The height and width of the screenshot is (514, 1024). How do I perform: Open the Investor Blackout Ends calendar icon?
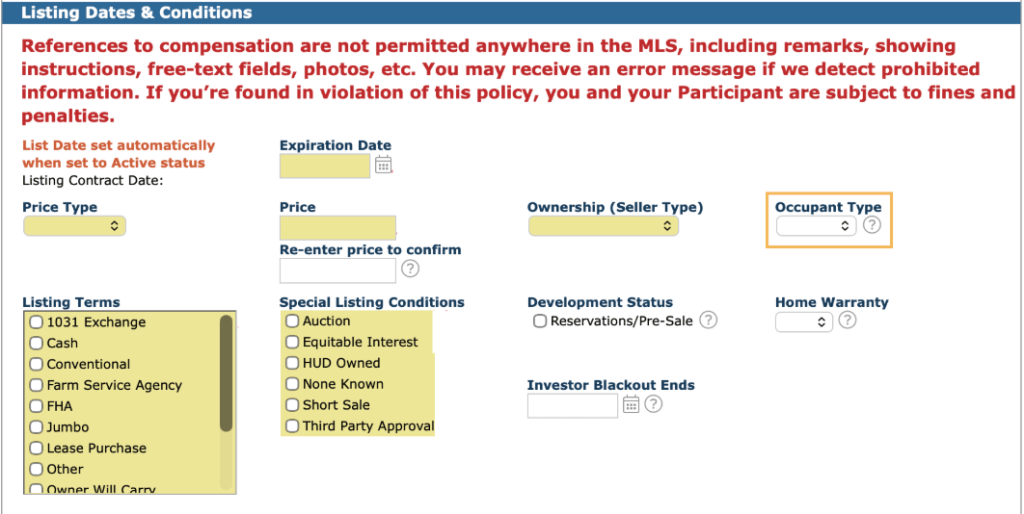(631, 404)
